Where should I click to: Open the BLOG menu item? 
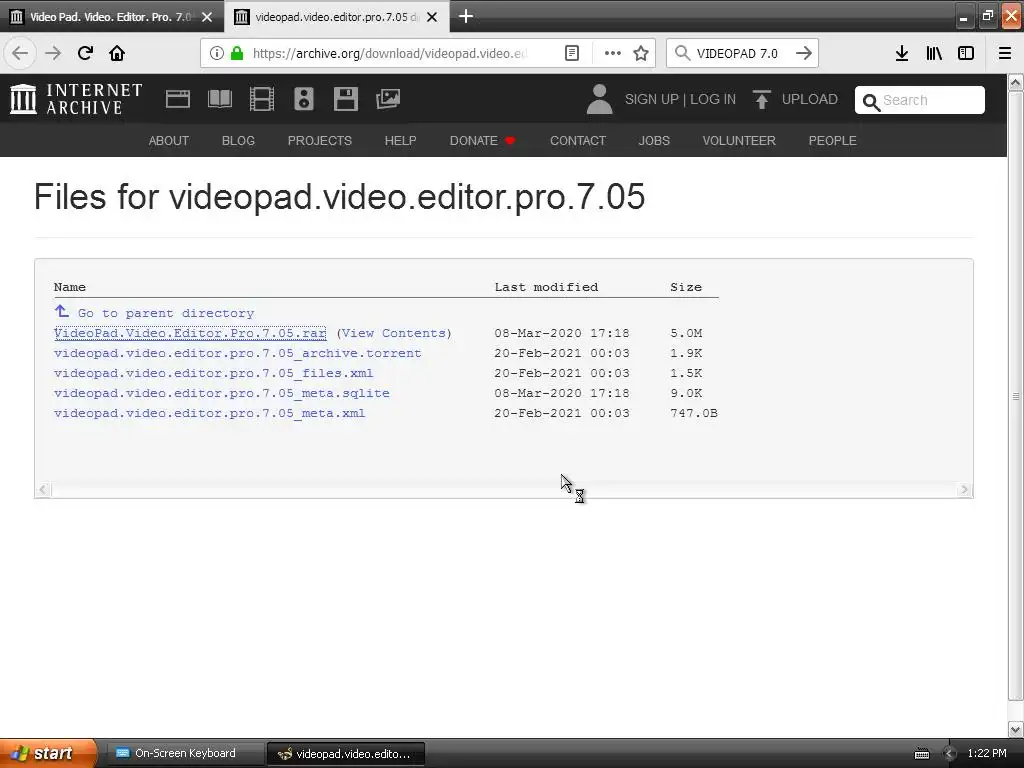(238, 140)
